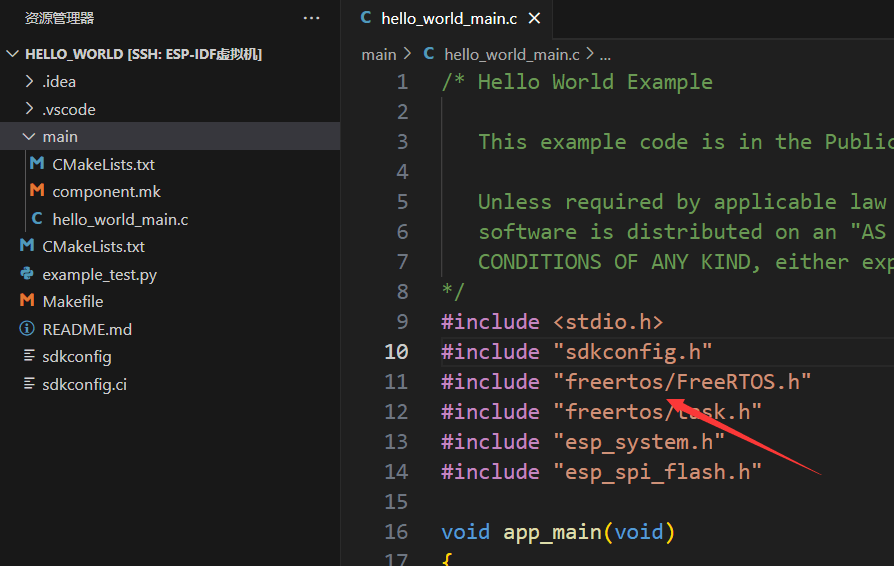This screenshot has height=566, width=894.
Task: Open the Explorer more actions ellipsis menu
Action: click(x=311, y=18)
